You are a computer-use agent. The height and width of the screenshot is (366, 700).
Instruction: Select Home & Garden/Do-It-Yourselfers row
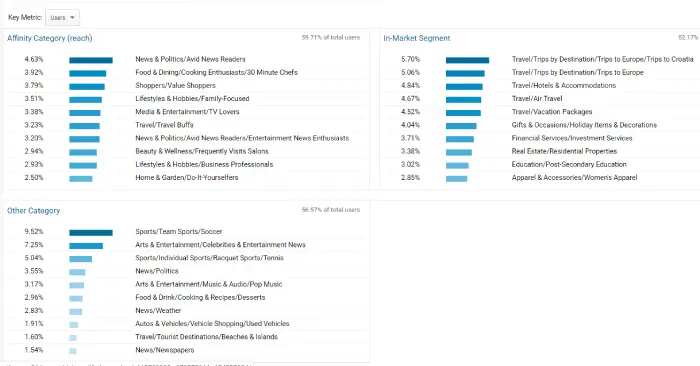click(186, 178)
